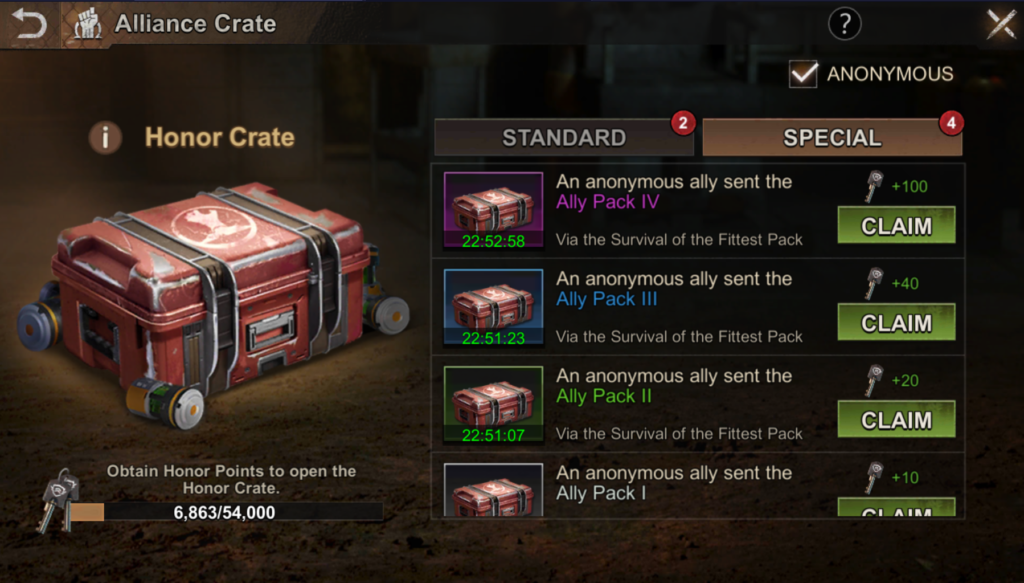1024x583 pixels.
Task: Select the SPECIAL tab
Action: pyautogui.click(x=832, y=138)
